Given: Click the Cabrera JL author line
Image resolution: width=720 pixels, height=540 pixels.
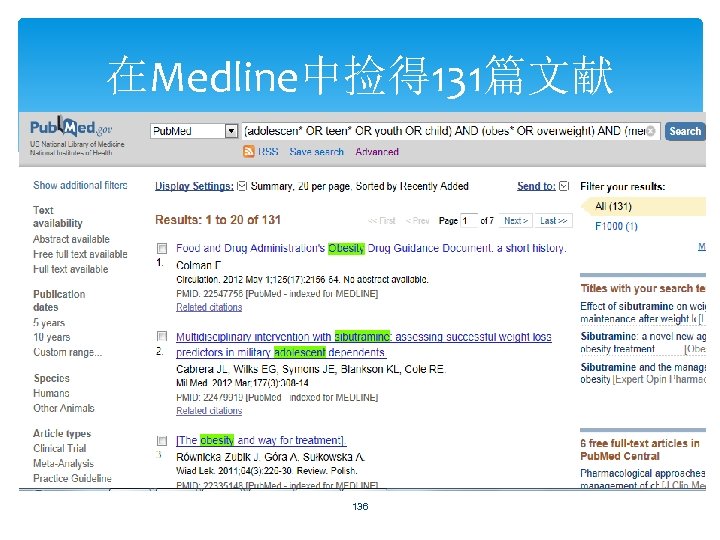Looking at the screenshot, I should pyautogui.click(x=311, y=369).
